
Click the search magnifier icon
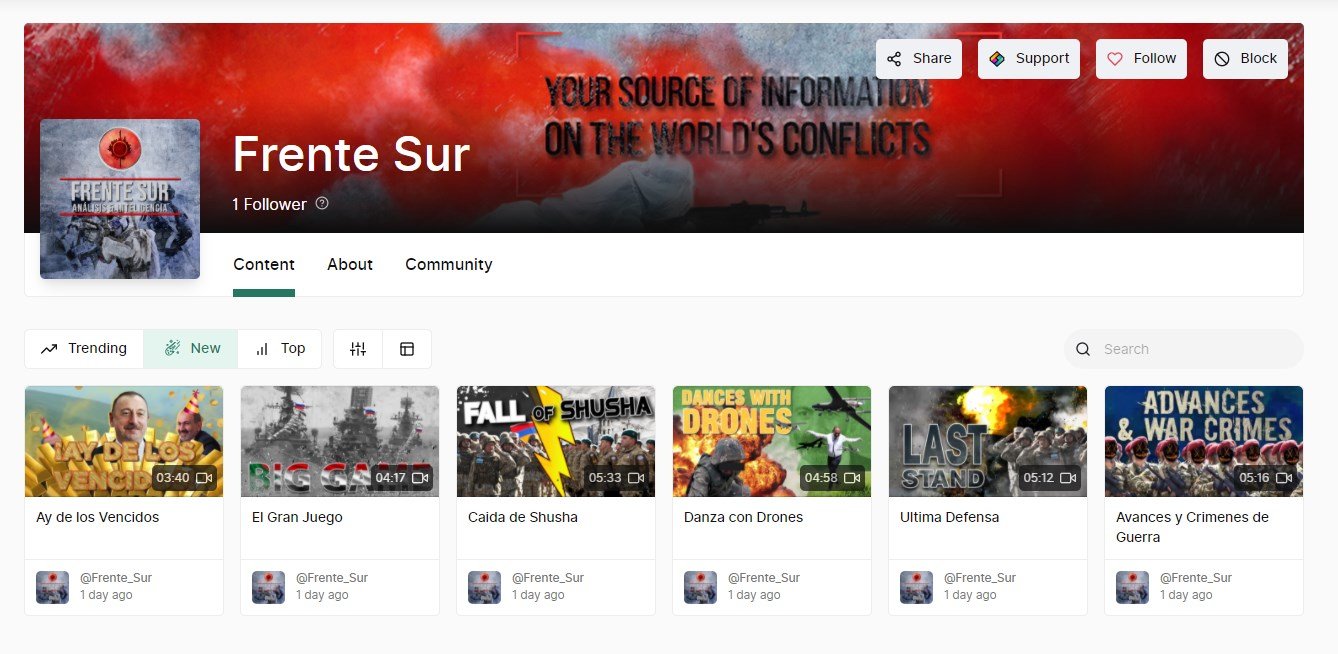pos(1083,349)
